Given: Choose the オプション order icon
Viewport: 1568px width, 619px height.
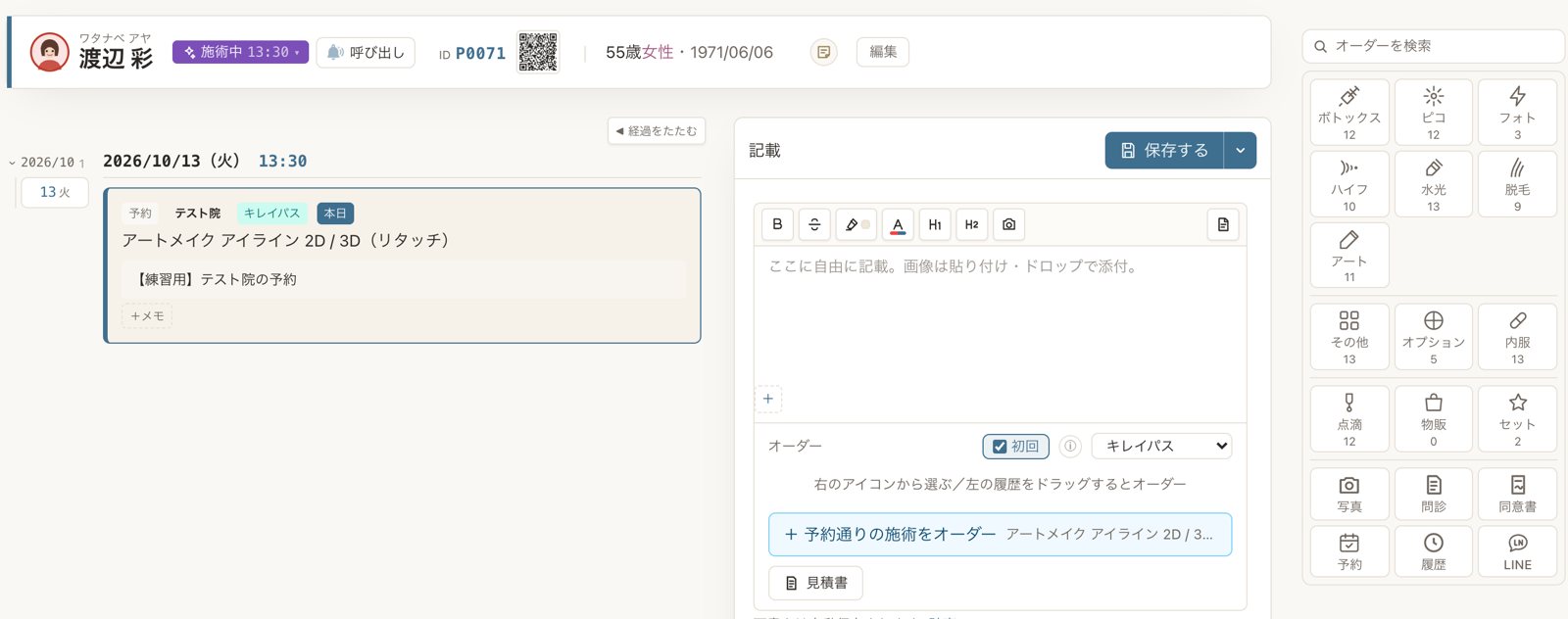Looking at the screenshot, I should pos(1434,336).
